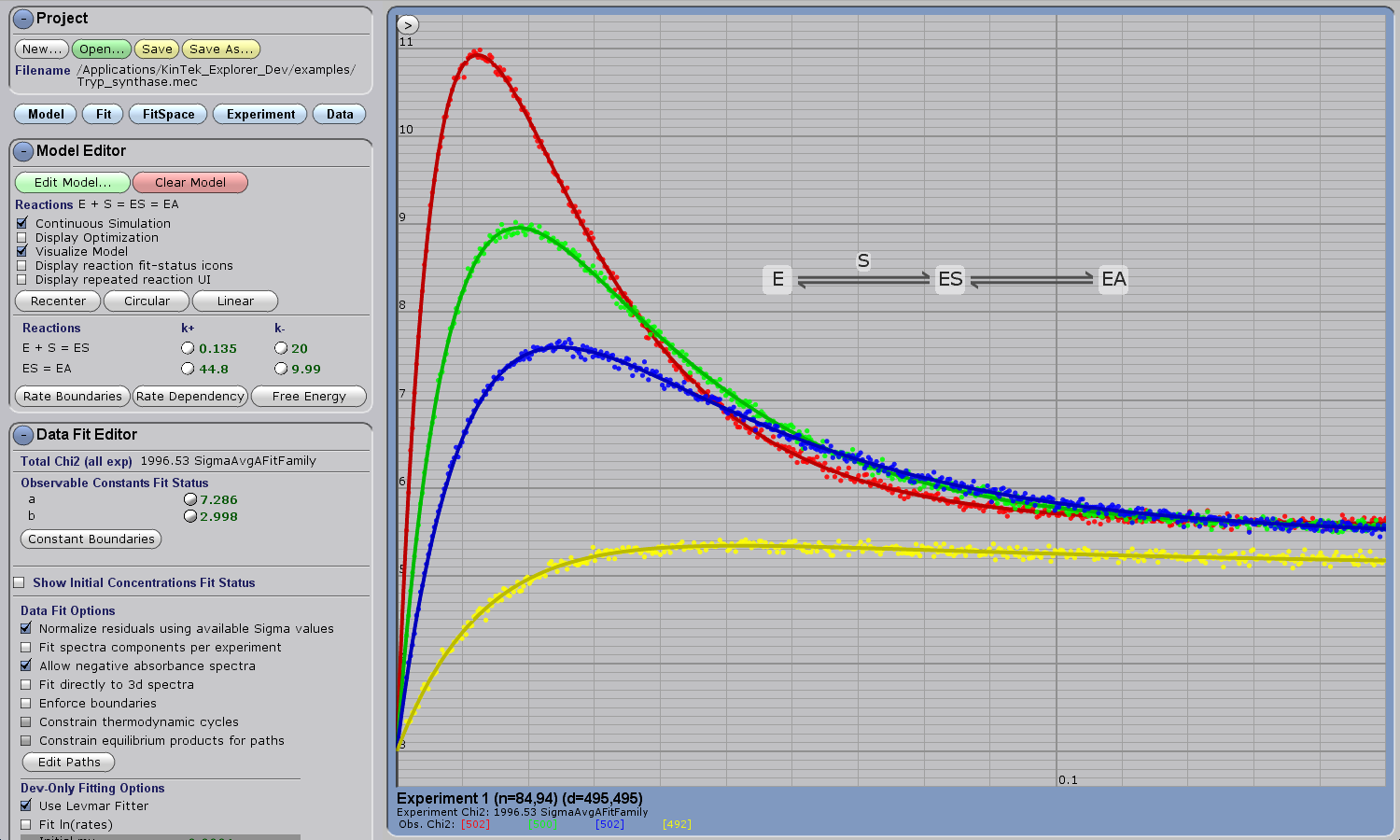Switch to the FitSpace tab
Viewport: 1400px width, 840px height.
169,114
